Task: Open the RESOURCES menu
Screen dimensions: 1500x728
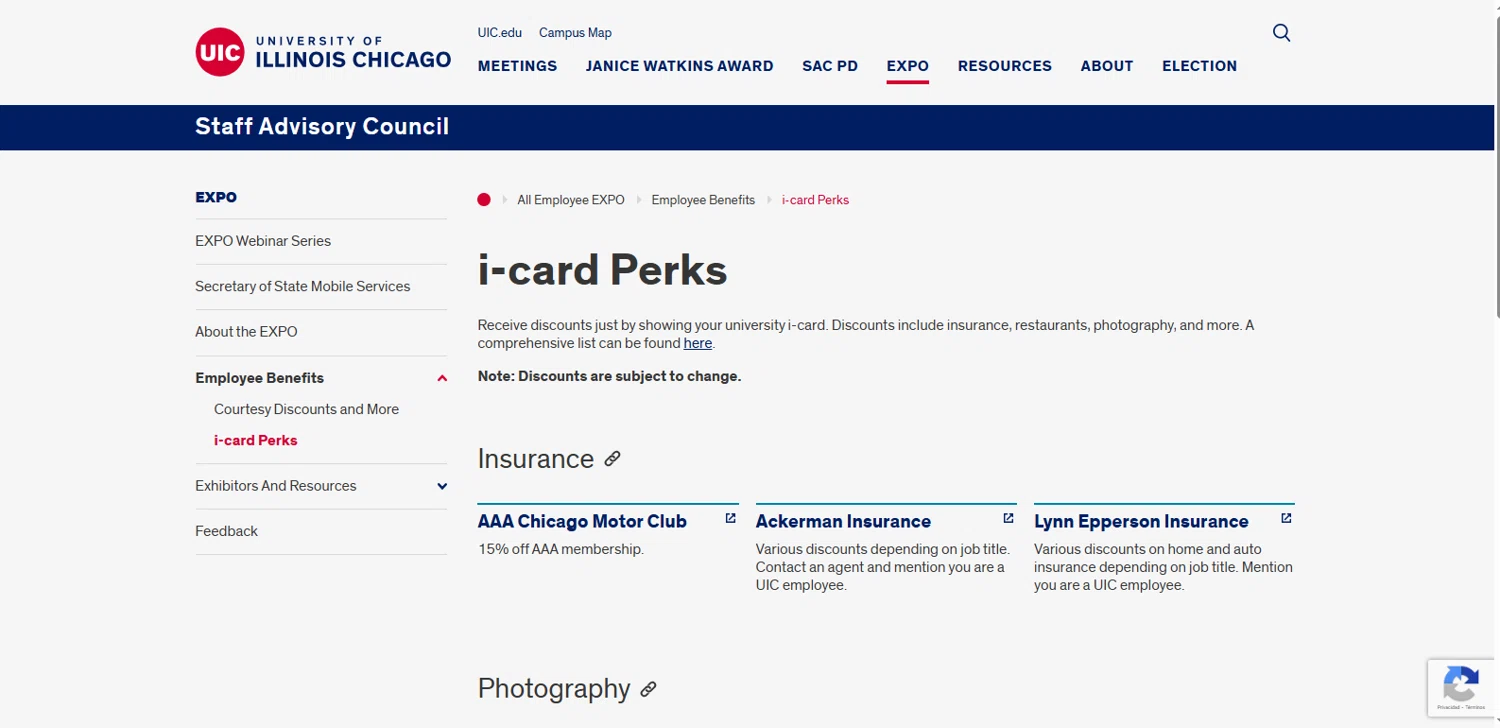Action: pos(1004,66)
